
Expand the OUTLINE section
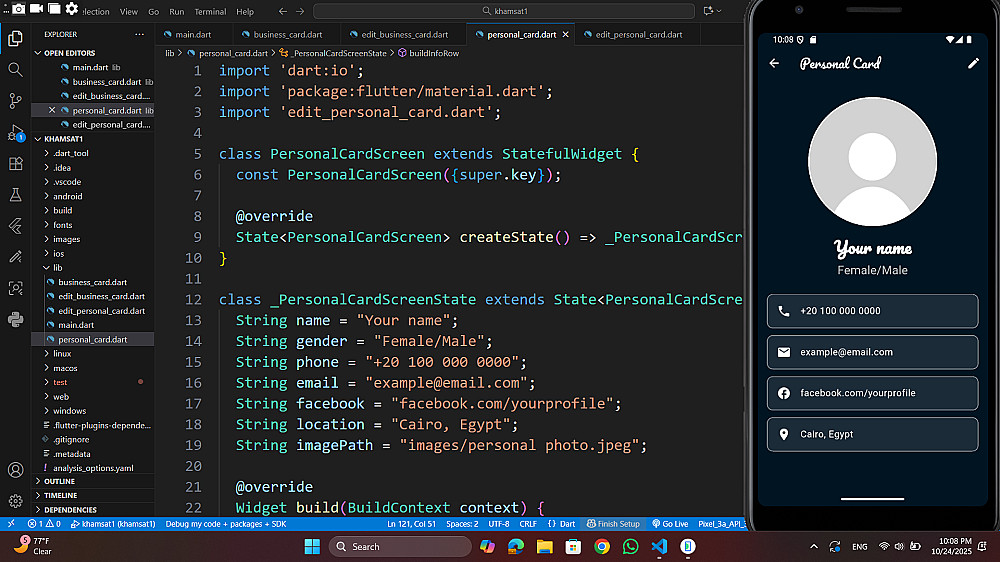(59, 481)
